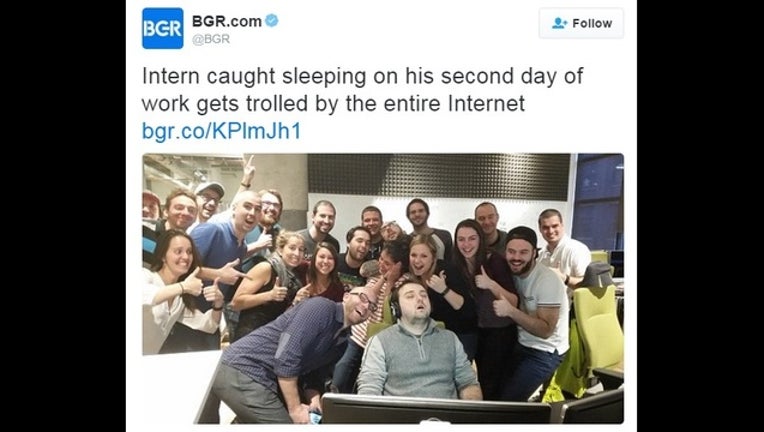Open the BGR.com display name profile
This screenshot has width=764, height=432.
pyautogui.click(x=227, y=21)
